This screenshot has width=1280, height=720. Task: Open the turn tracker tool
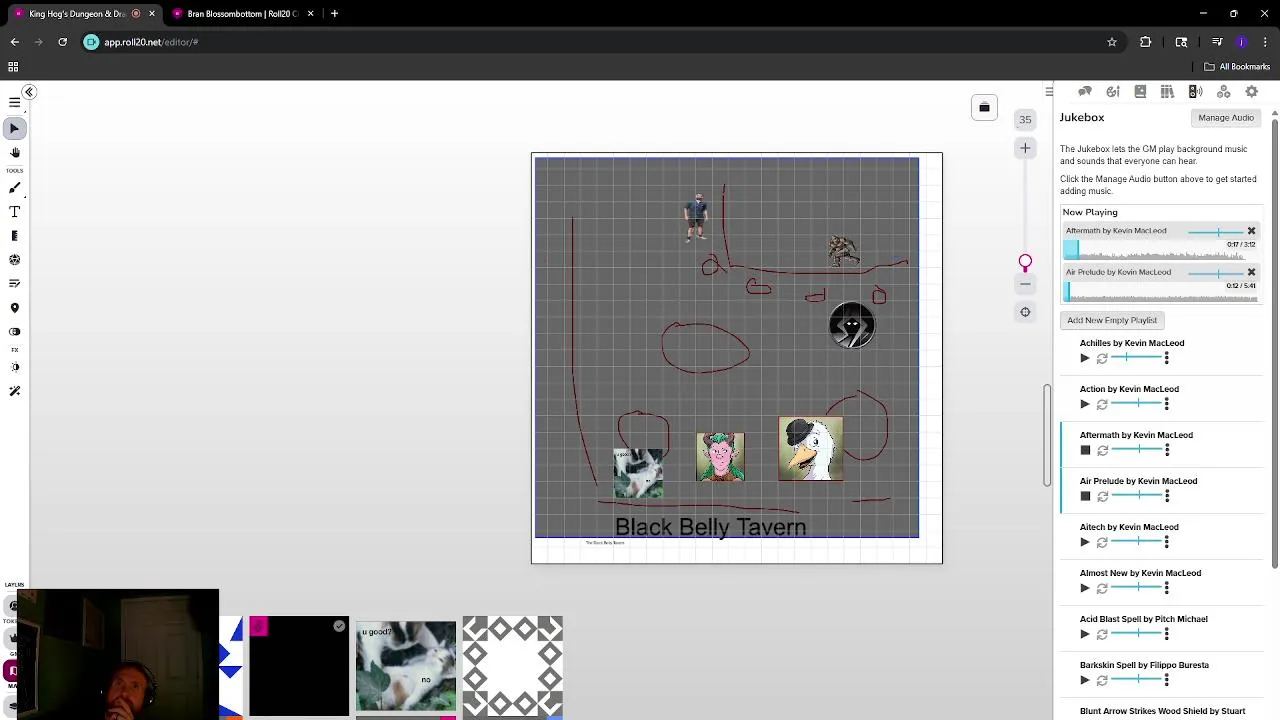(x=14, y=284)
